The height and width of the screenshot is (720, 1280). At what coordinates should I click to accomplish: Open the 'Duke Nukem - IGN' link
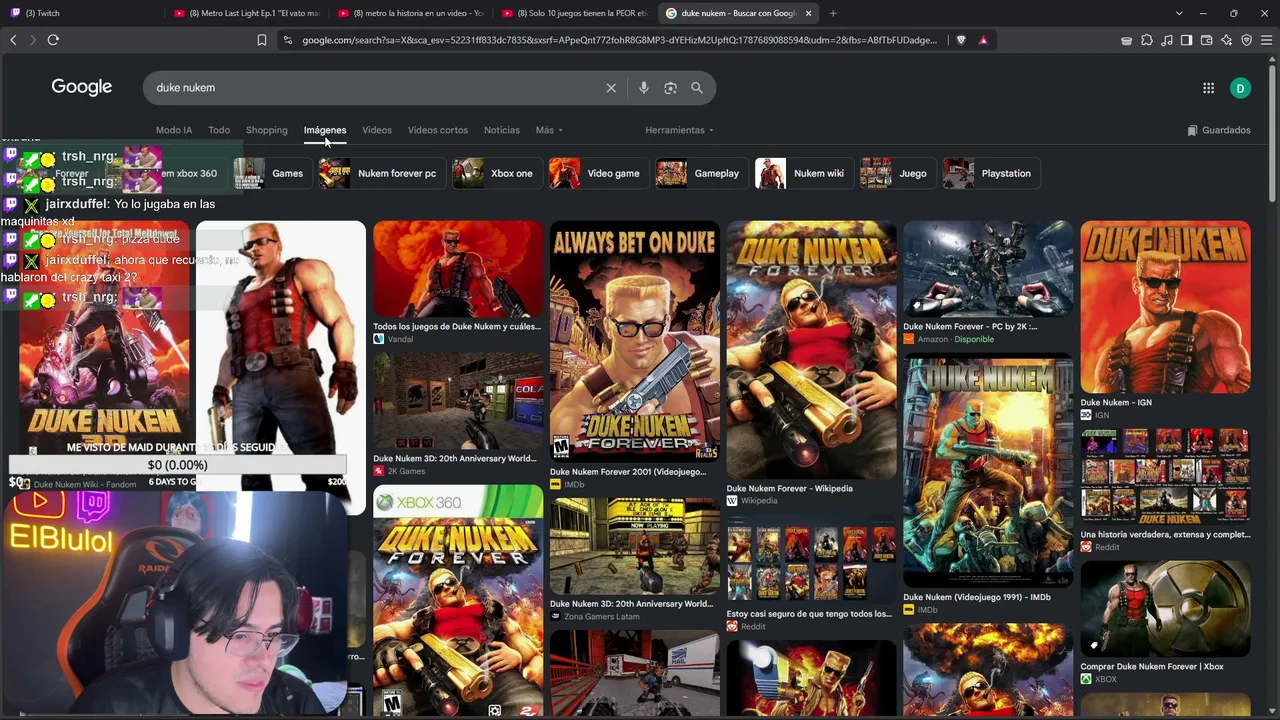pyautogui.click(x=1116, y=403)
